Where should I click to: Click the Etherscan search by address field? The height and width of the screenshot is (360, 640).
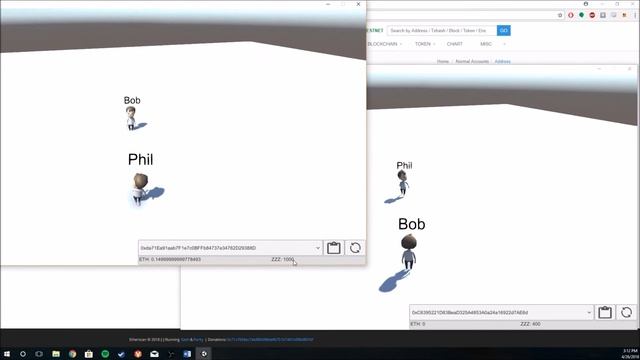tap(442, 31)
